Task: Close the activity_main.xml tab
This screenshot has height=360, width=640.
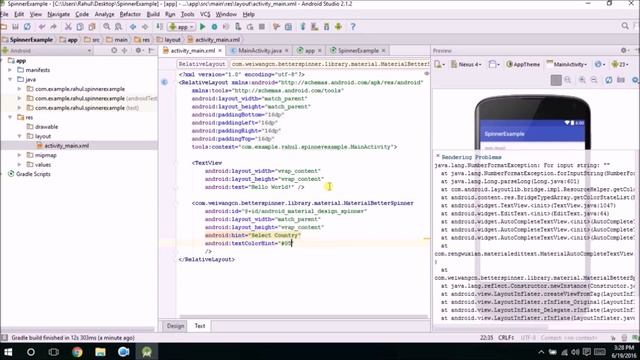Action: point(220,51)
